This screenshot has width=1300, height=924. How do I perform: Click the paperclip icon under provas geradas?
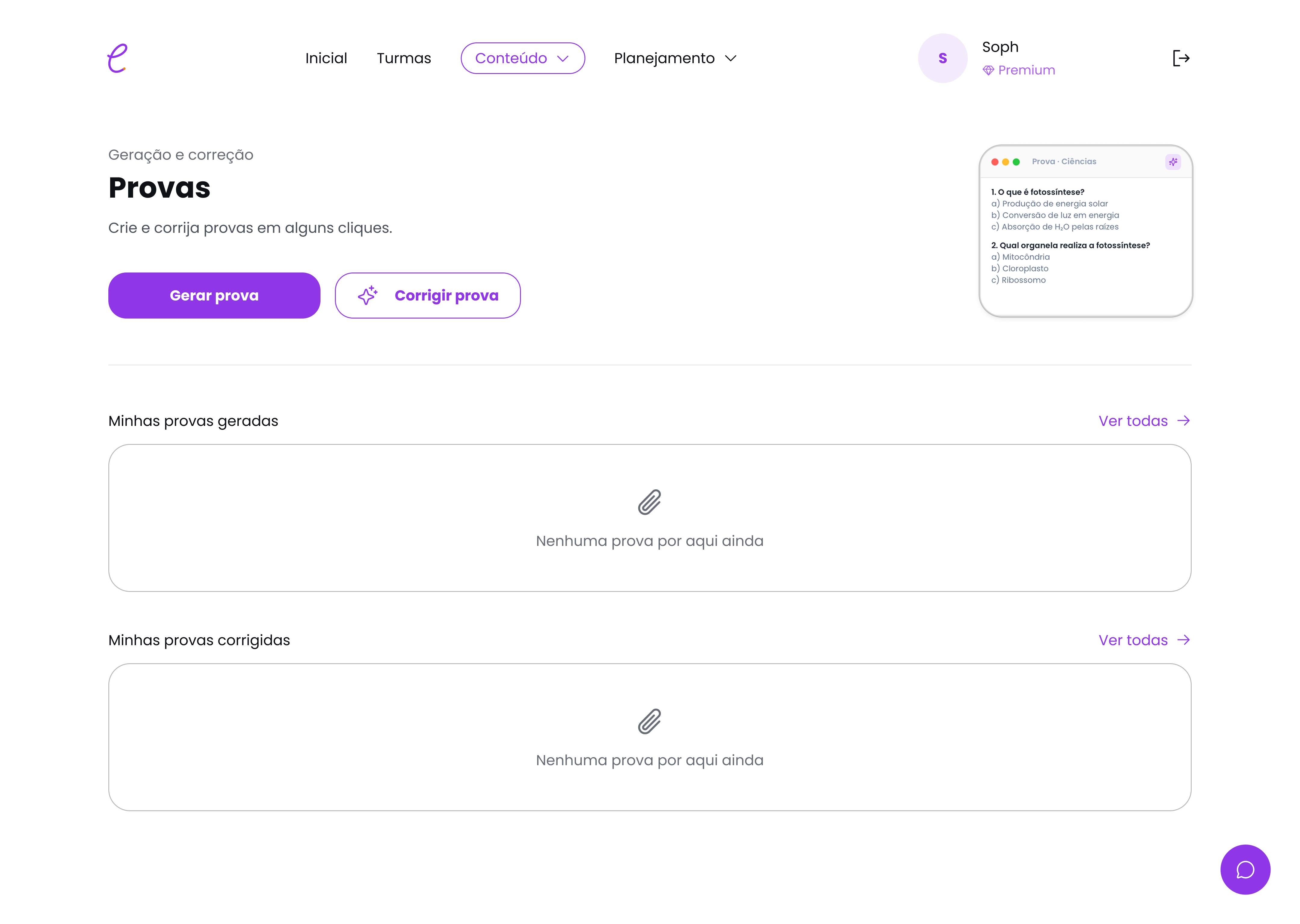(x=649, y=502)
